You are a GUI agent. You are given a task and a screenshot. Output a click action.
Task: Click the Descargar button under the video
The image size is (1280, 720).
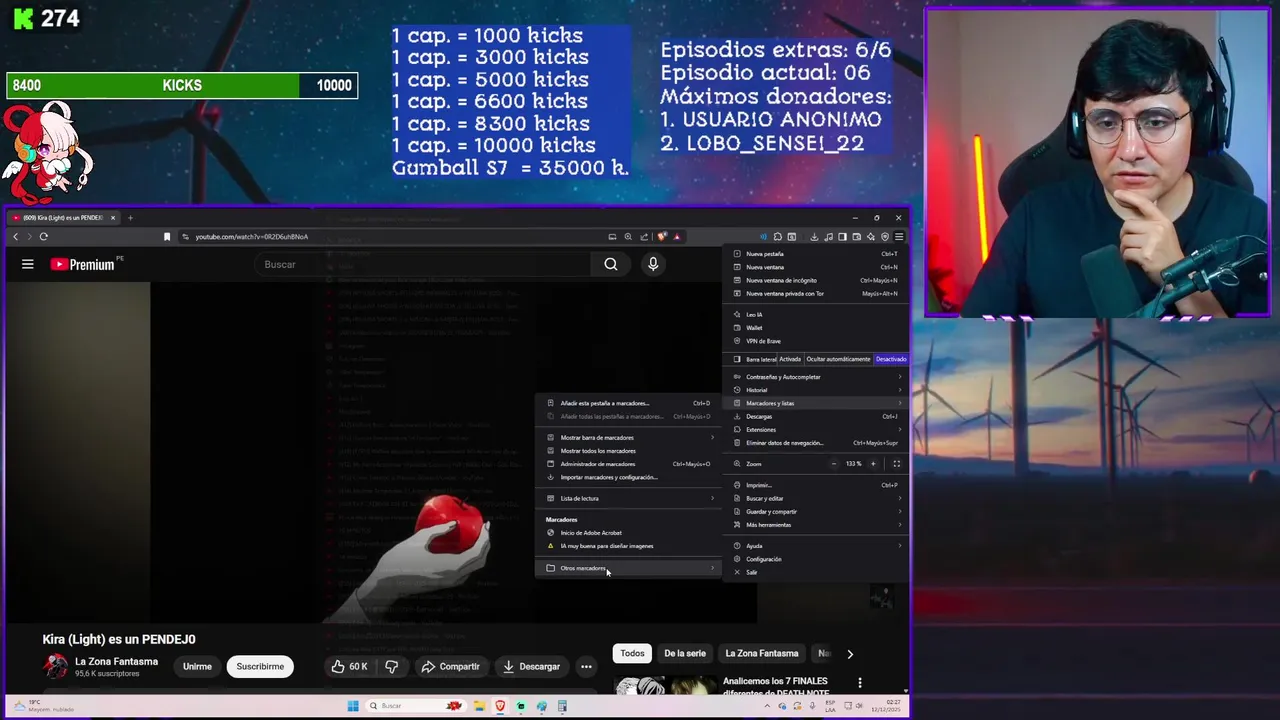click(x=531, y=666)
